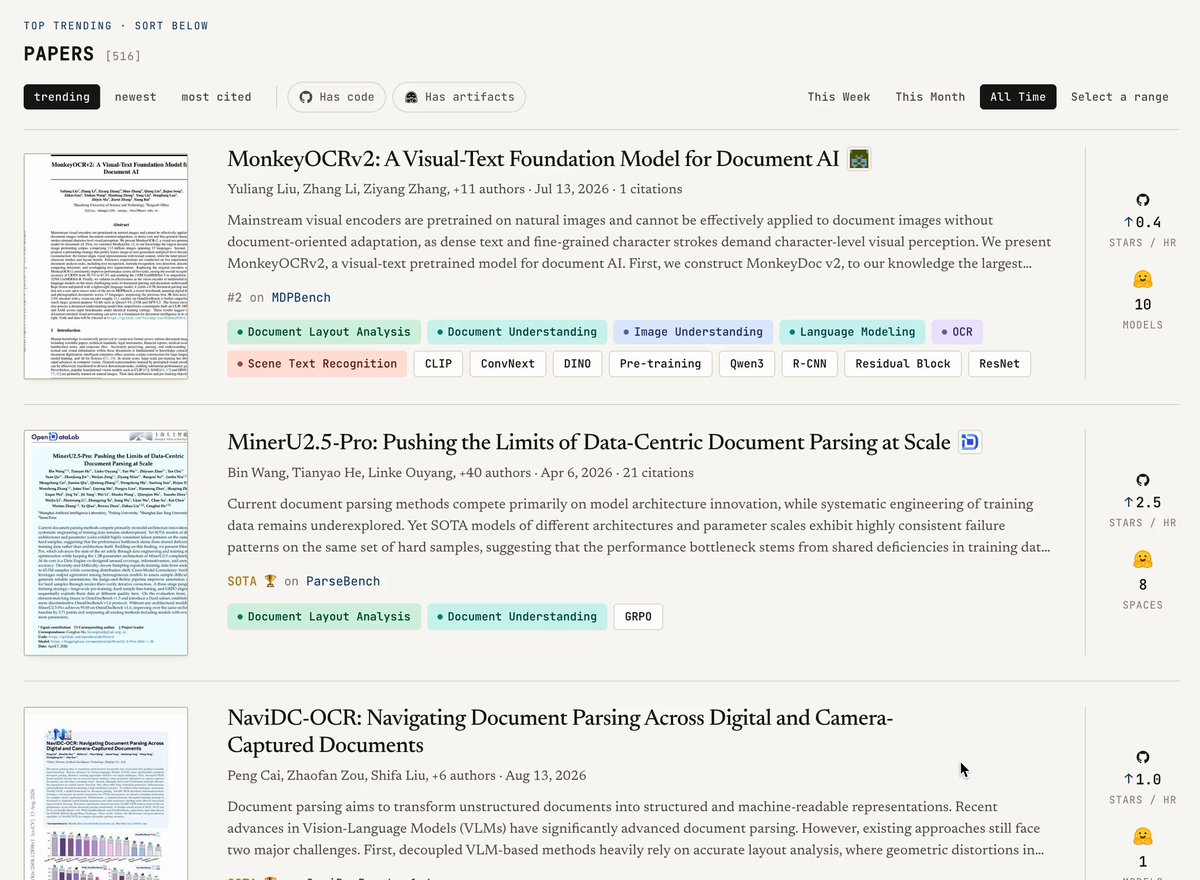This screenshot has width=1200, height=880.
Task: Click the trophy icon next to SOTA on ParseBench
Action: pyautogui.click(x=270, y=581)
